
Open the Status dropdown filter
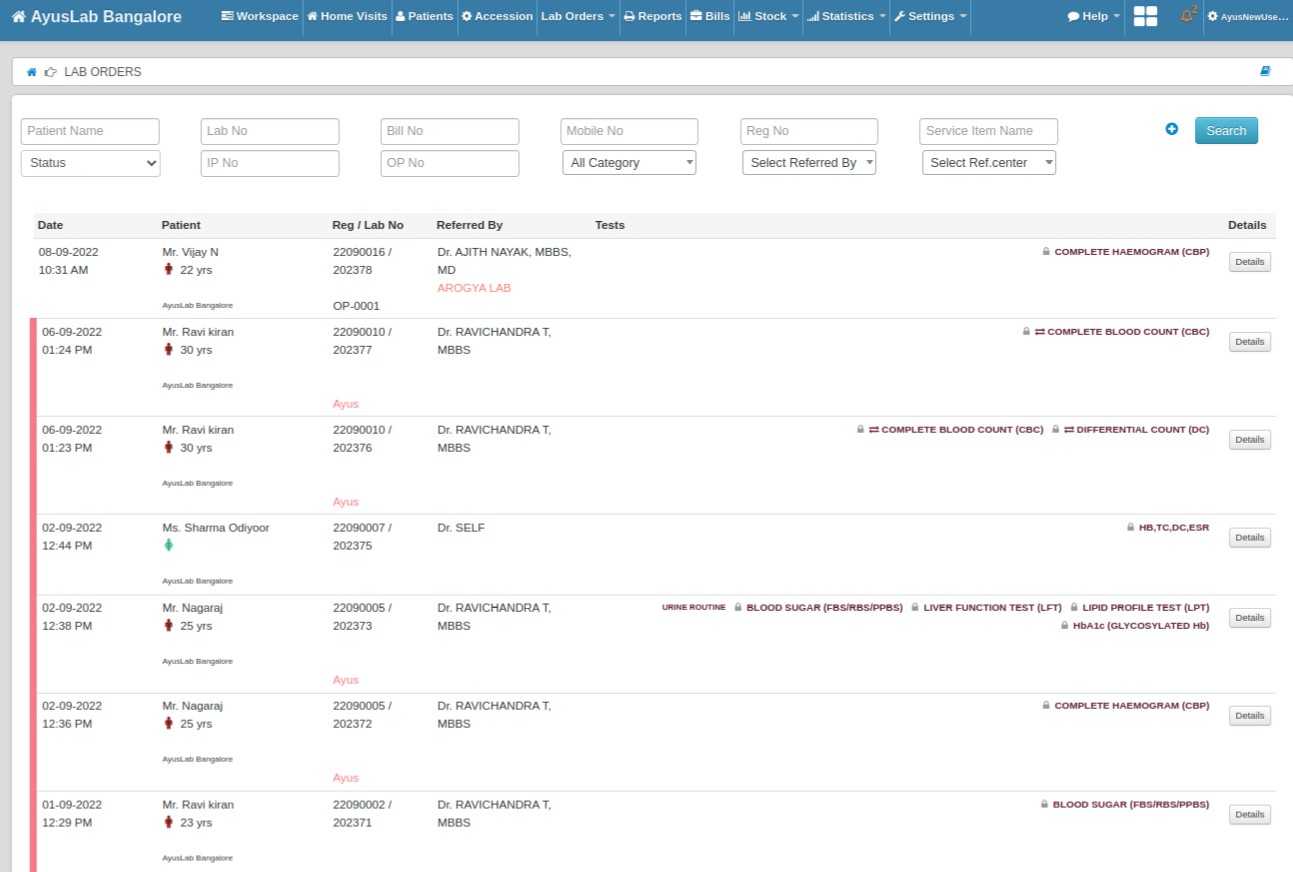tap(89, 161)
